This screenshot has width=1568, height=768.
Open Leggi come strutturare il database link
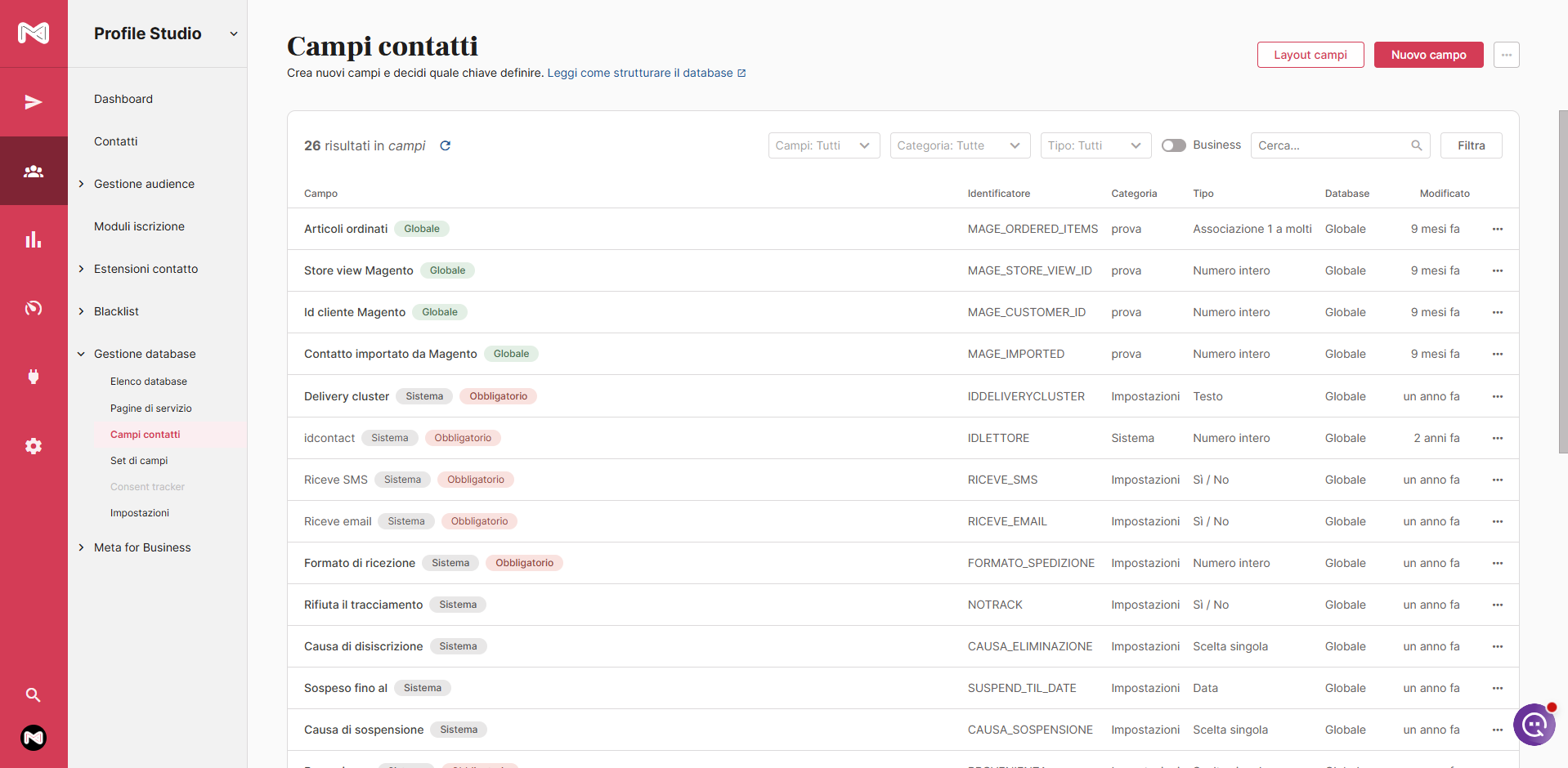(x=646, y=73)
